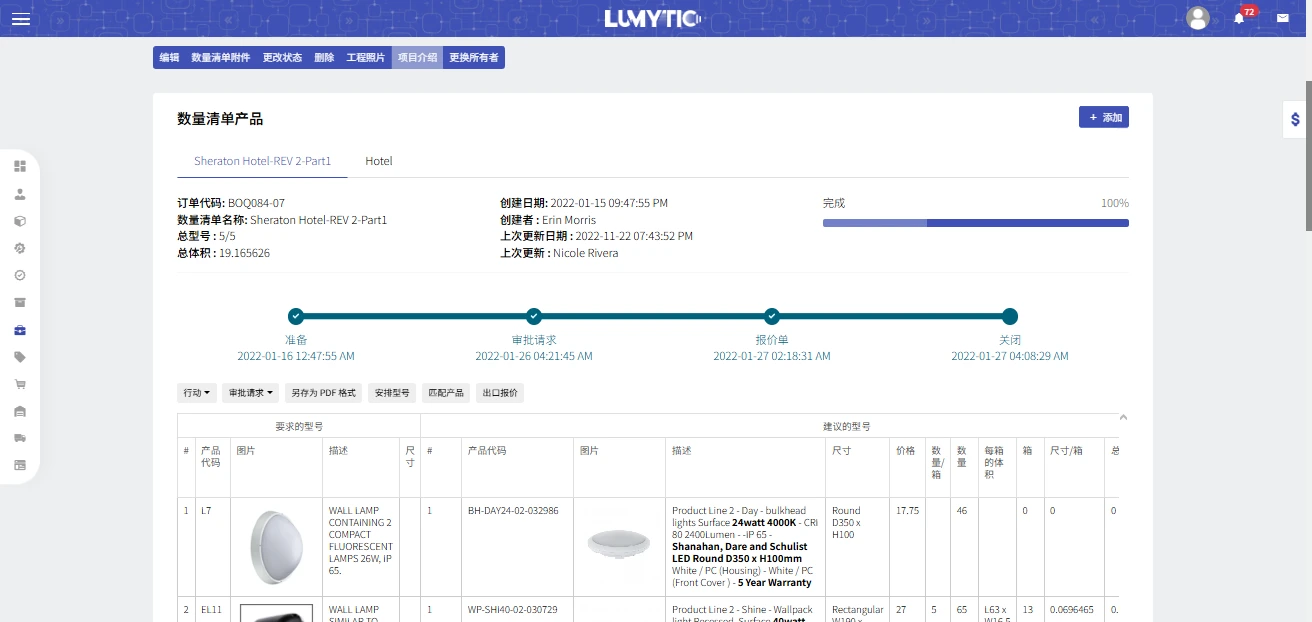This screenshot has width=1312, height=622.
Task: Click product code BH-DAY24-02-032986
Action: point(513,510)
